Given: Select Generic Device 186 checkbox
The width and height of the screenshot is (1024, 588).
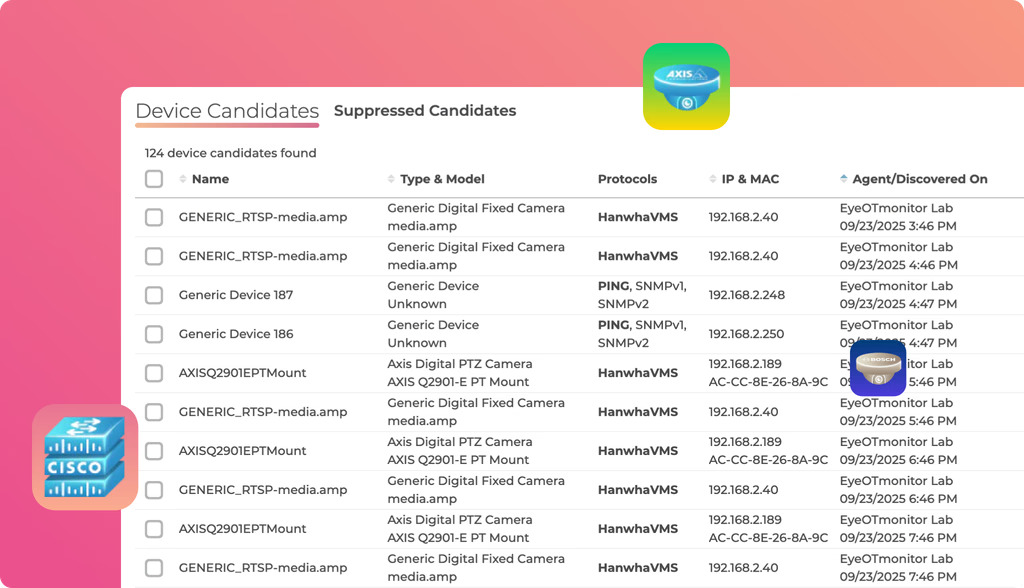Looking at the screenshot, I should 154,334.
